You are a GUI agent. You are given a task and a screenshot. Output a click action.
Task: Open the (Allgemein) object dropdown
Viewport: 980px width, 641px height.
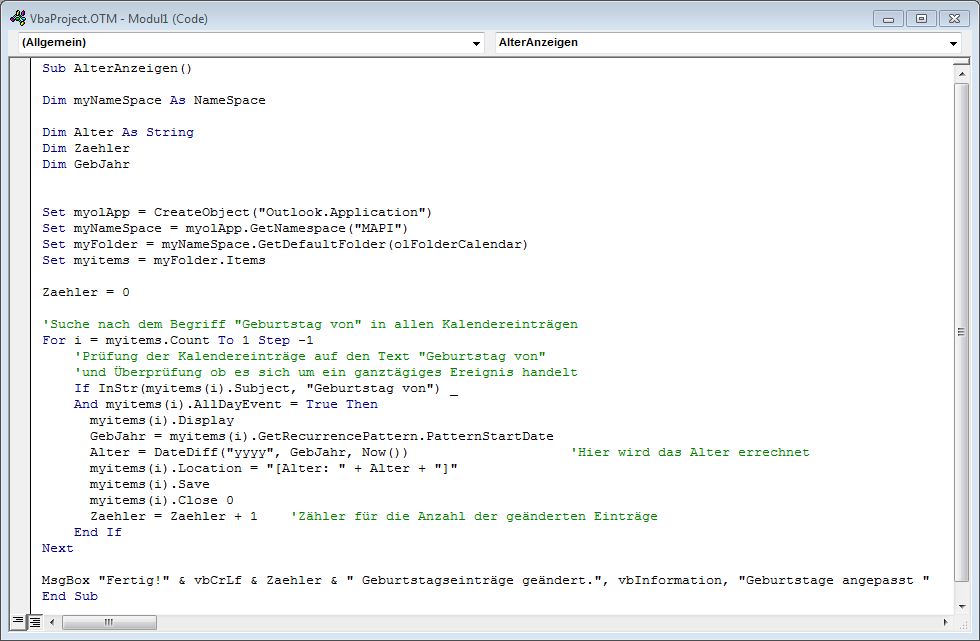[251, 42]
